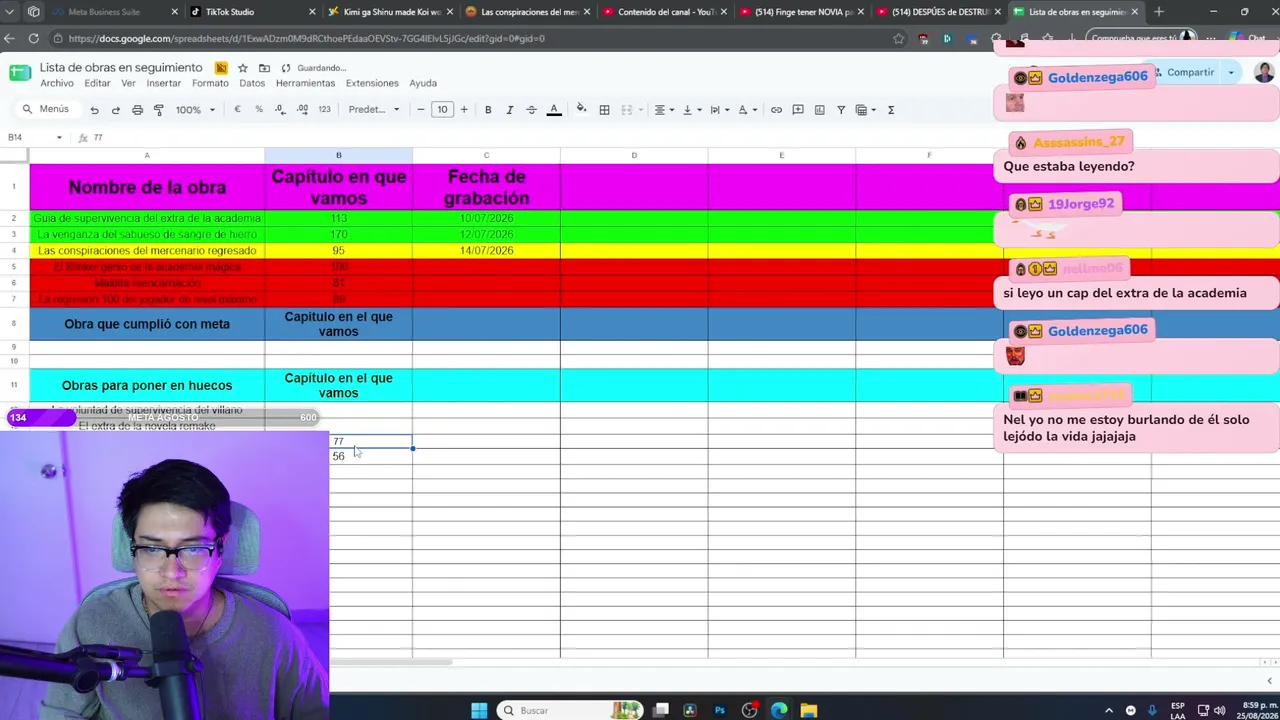Open the Windows Start menu
The height and width of the screenshot is (720, 1280).
tap(479, 710)
